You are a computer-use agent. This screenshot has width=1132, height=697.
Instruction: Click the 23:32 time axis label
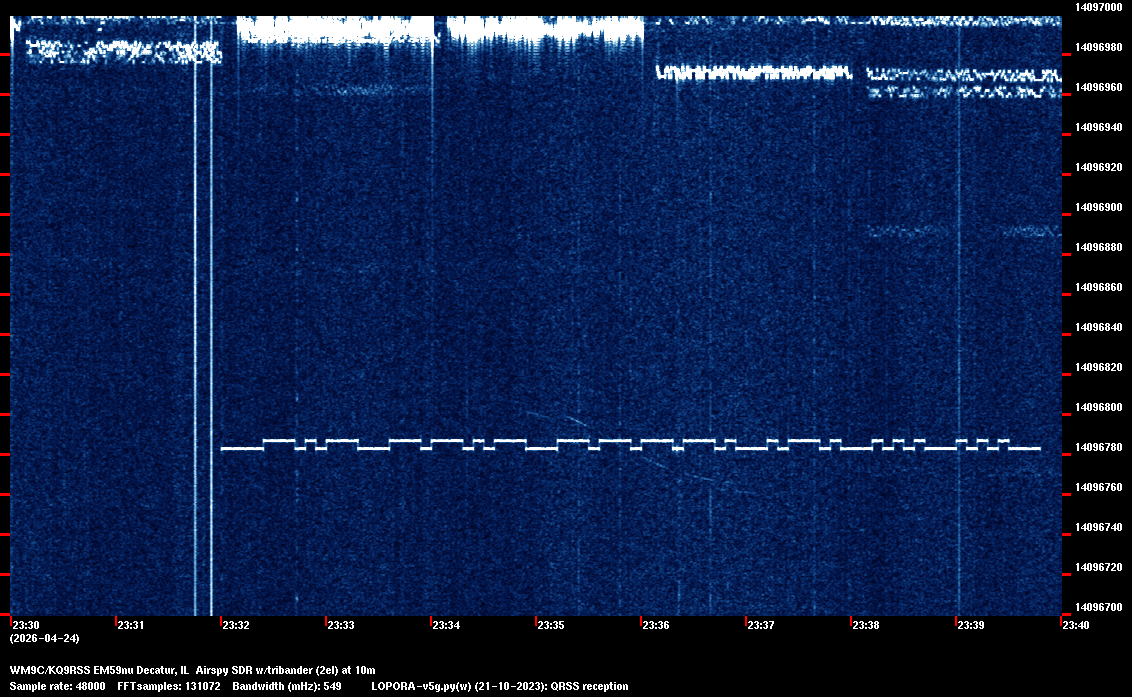[x=235, y=626]
